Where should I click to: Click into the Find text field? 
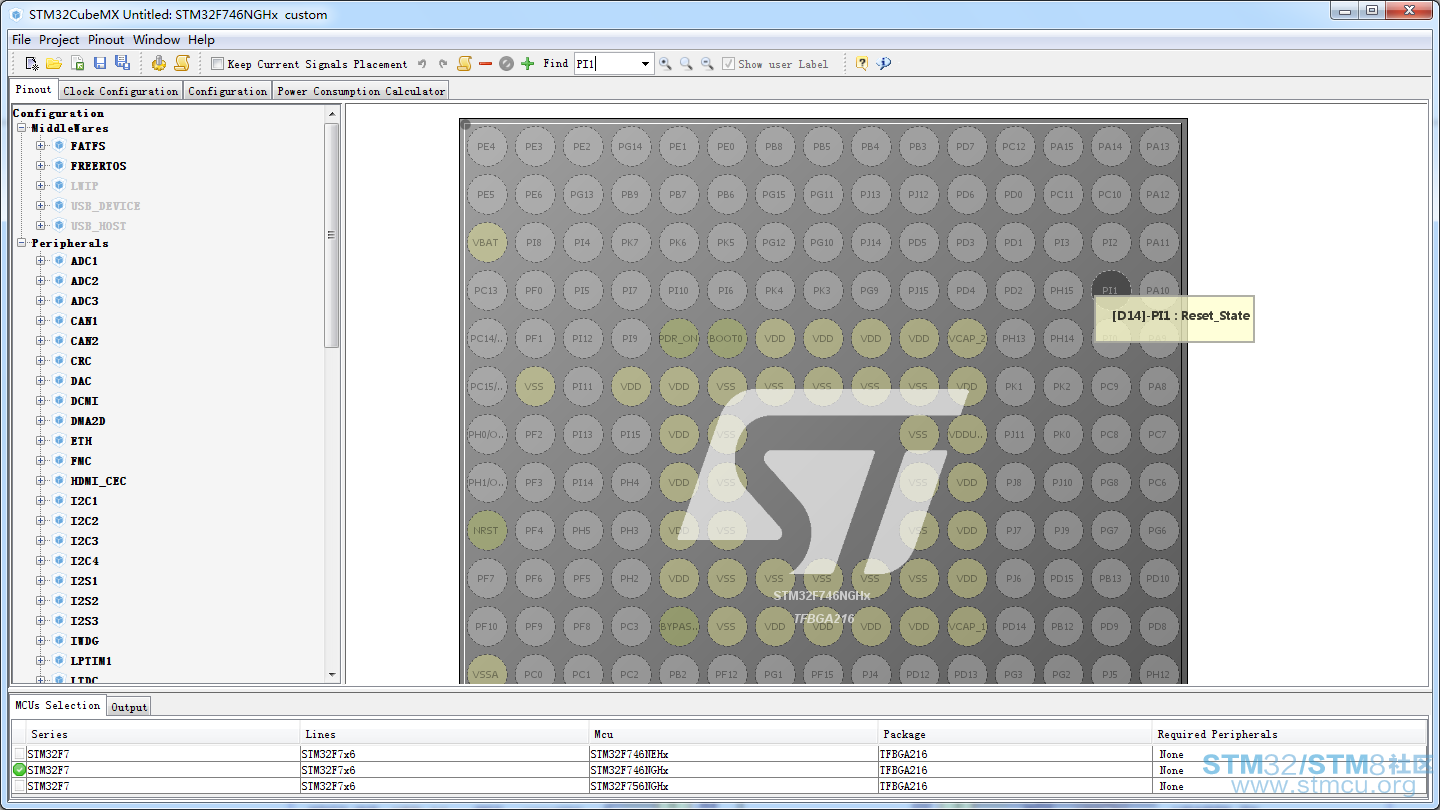tap(605, 64)
